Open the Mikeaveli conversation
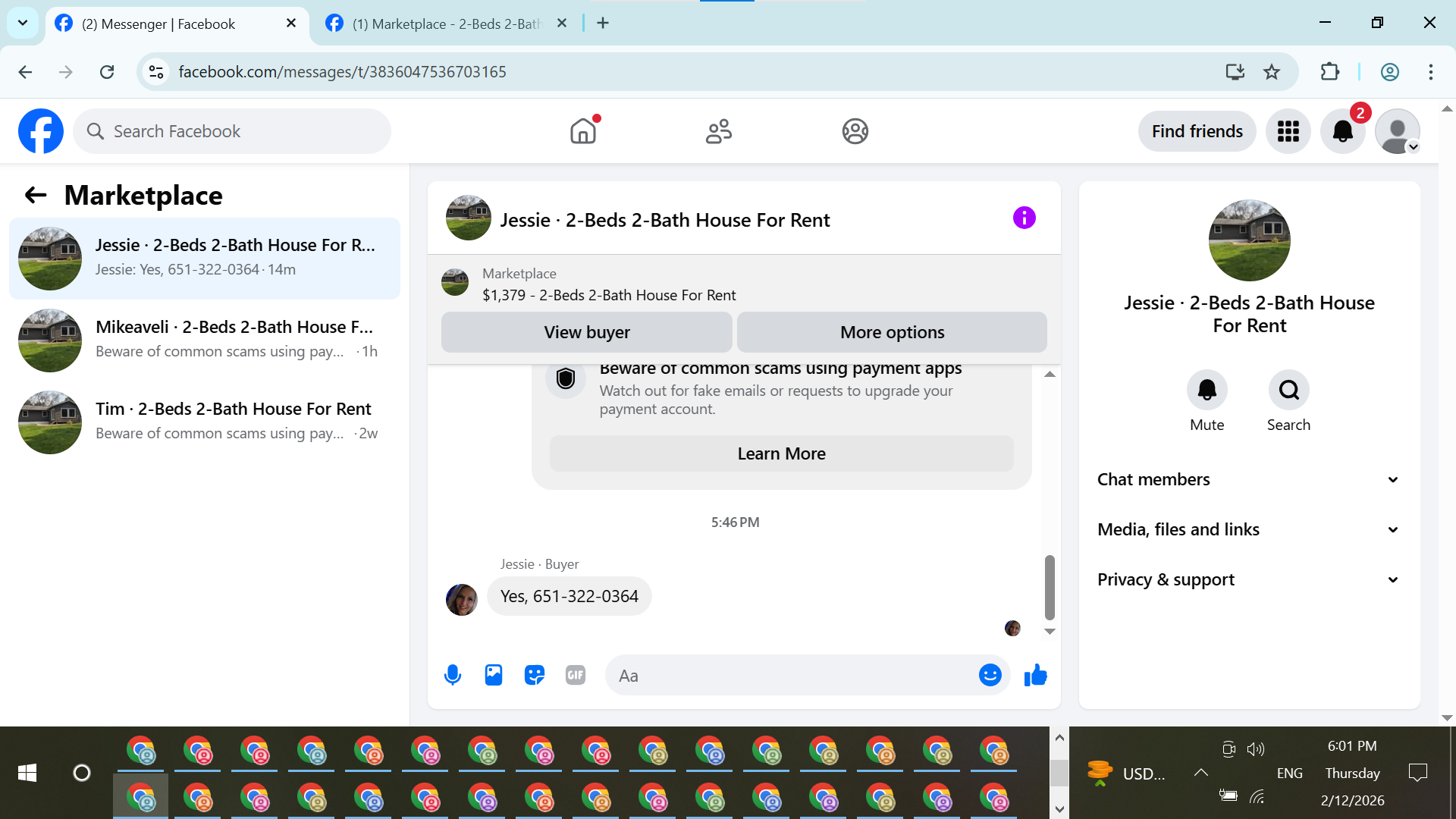1456x819 pixels. click(205, 340)
